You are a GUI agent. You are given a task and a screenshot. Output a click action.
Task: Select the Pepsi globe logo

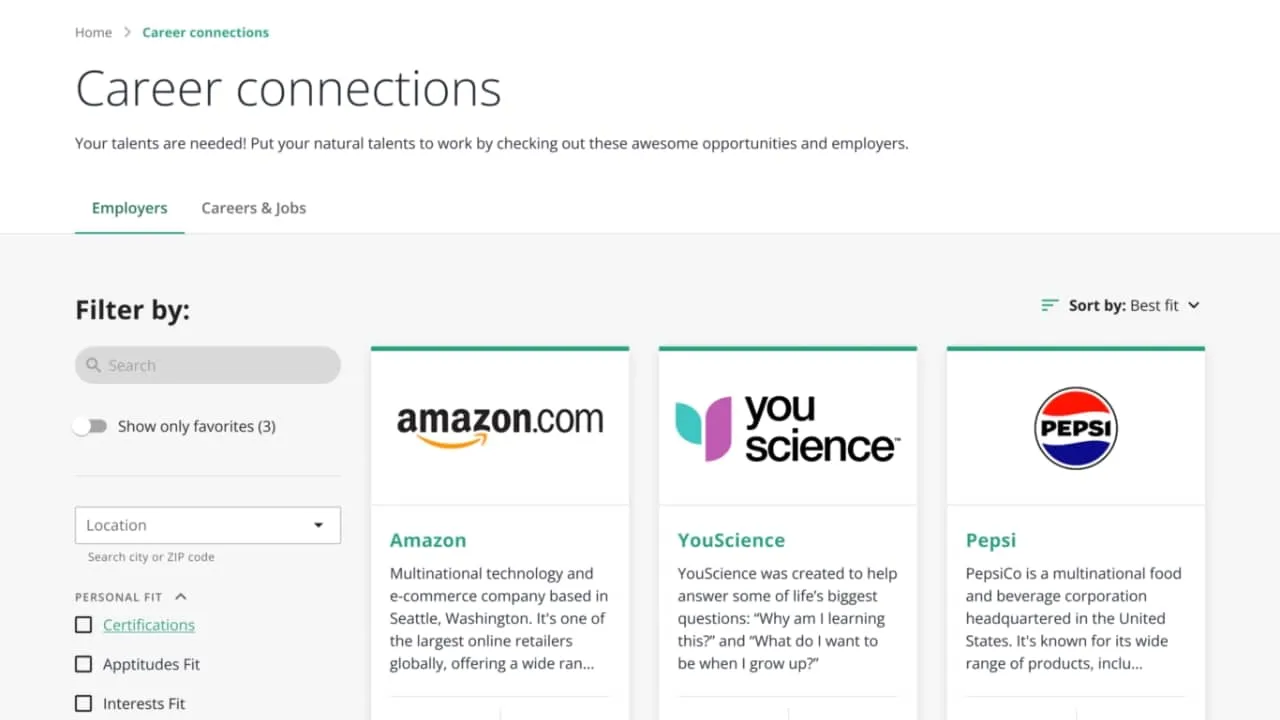[1075, 427]
